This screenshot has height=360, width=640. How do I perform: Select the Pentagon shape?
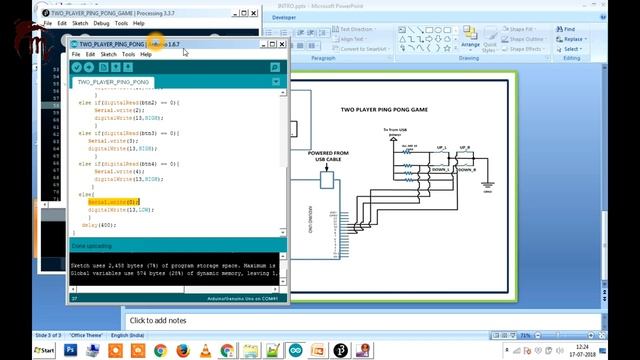click(x=447, y=39)
